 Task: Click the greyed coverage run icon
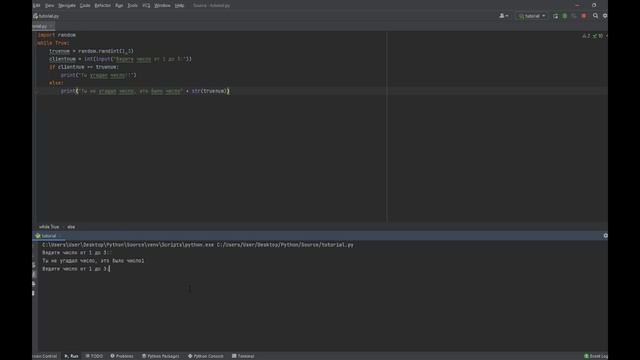point(574,16)
